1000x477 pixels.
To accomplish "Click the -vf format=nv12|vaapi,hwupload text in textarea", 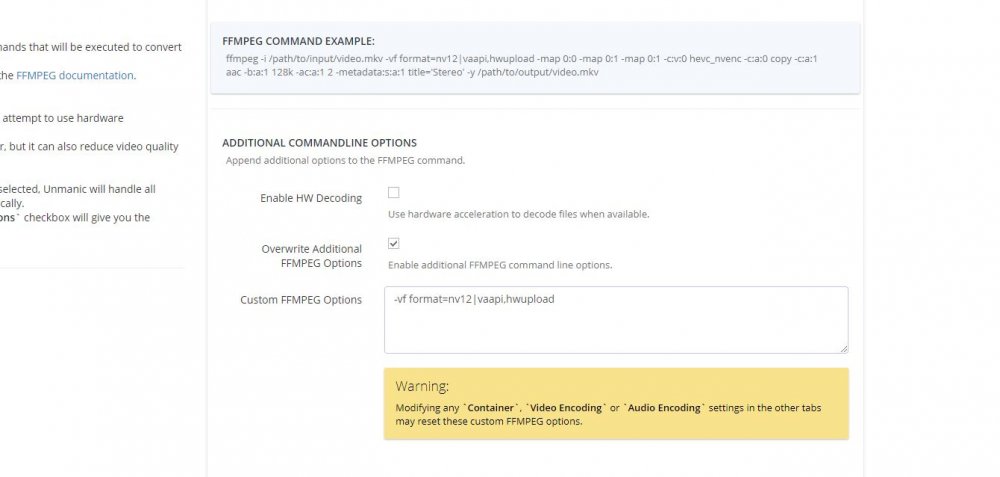I will 474,299.
